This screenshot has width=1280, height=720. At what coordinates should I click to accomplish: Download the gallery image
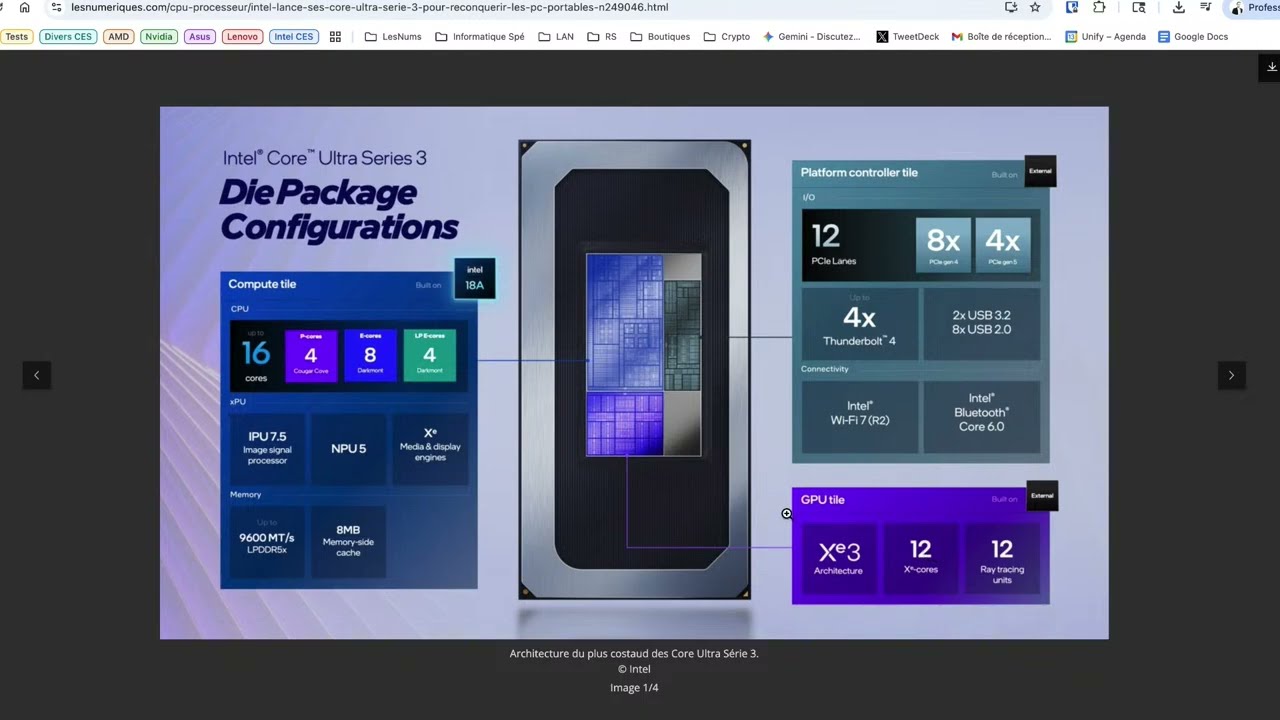click(1271, 67)
